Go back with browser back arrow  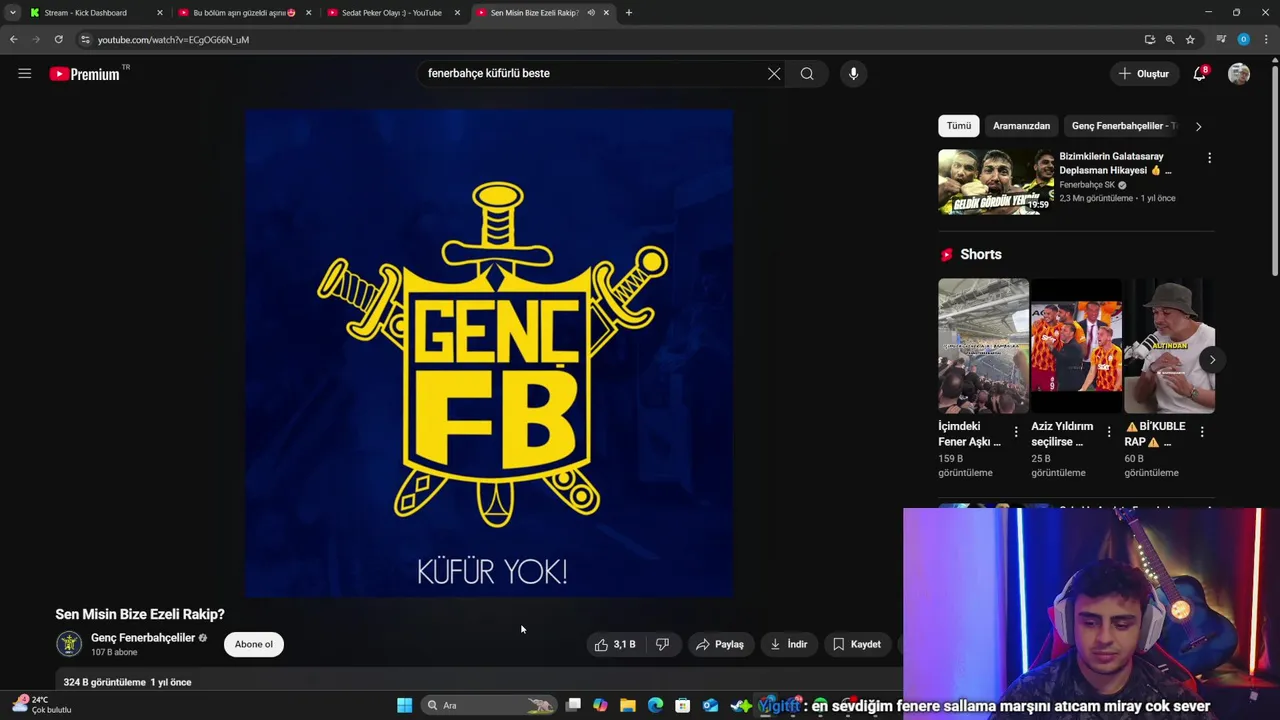click(13, 39)
